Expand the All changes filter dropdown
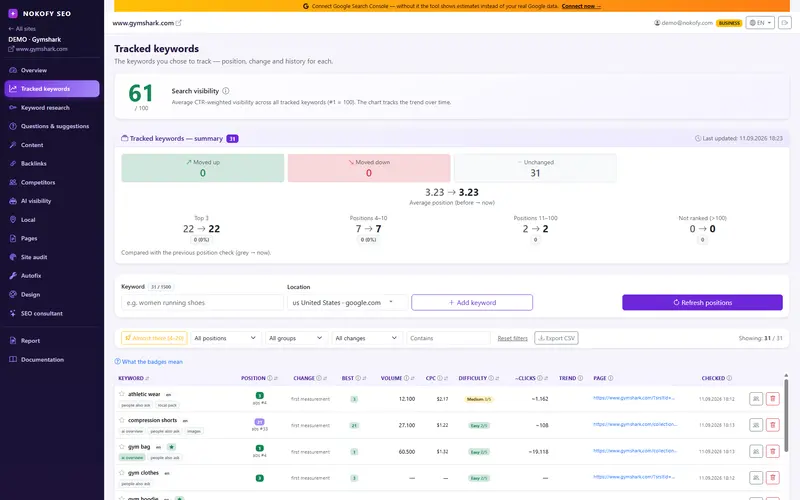The height and width of the screenshot is (500, 800). [x=366, y=338]
